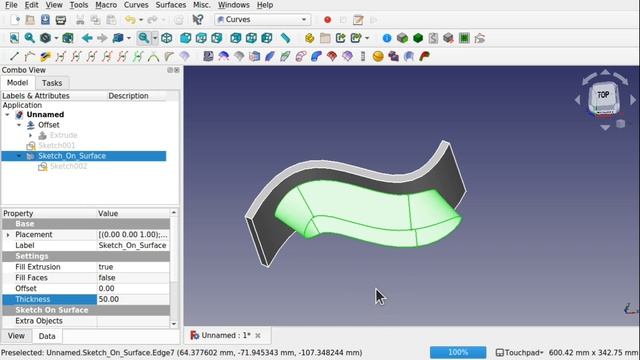Click the Open file folder icon
Viewport: 640px width, 360px height.
coord(30,20)
